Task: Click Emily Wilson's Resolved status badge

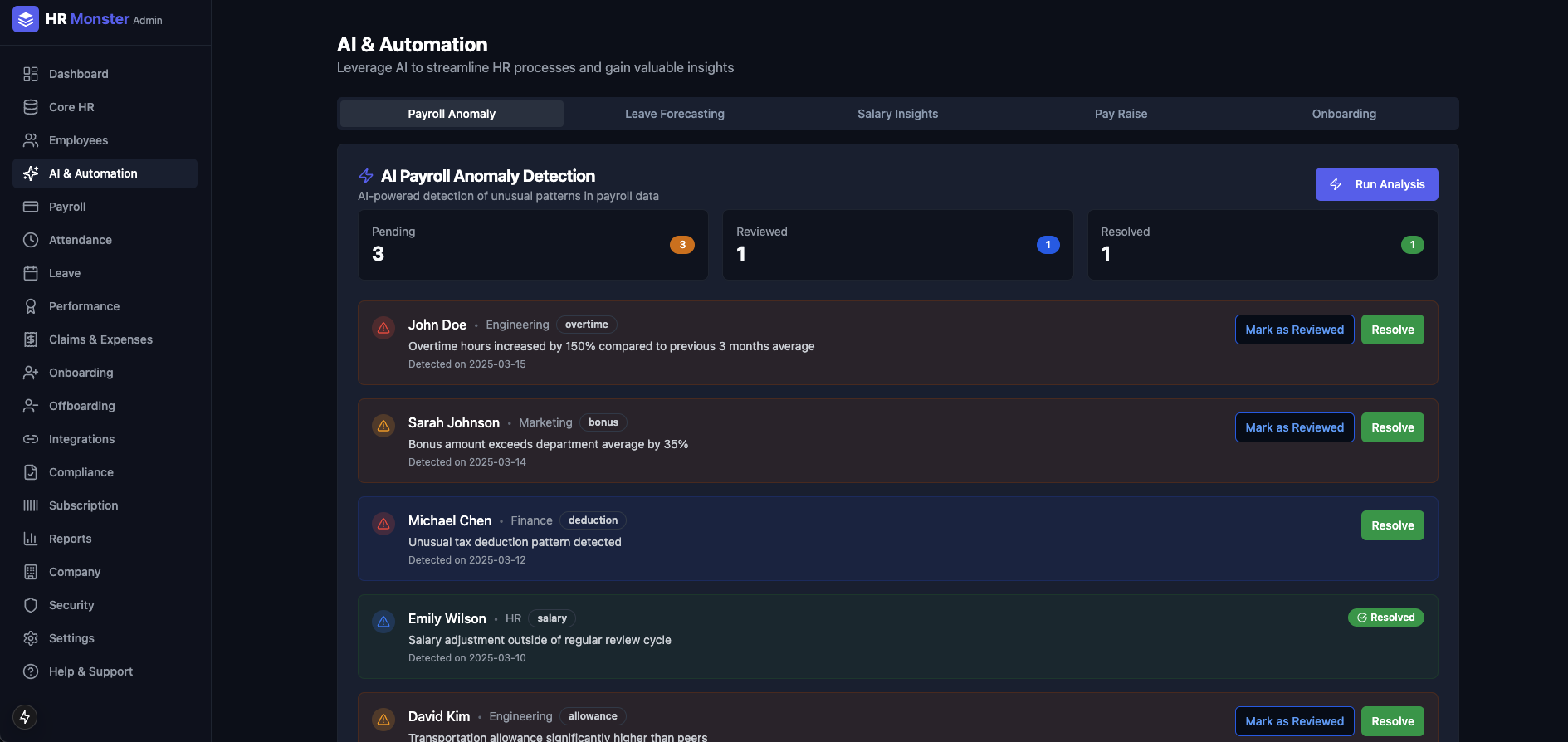Action: (1385, 618)
